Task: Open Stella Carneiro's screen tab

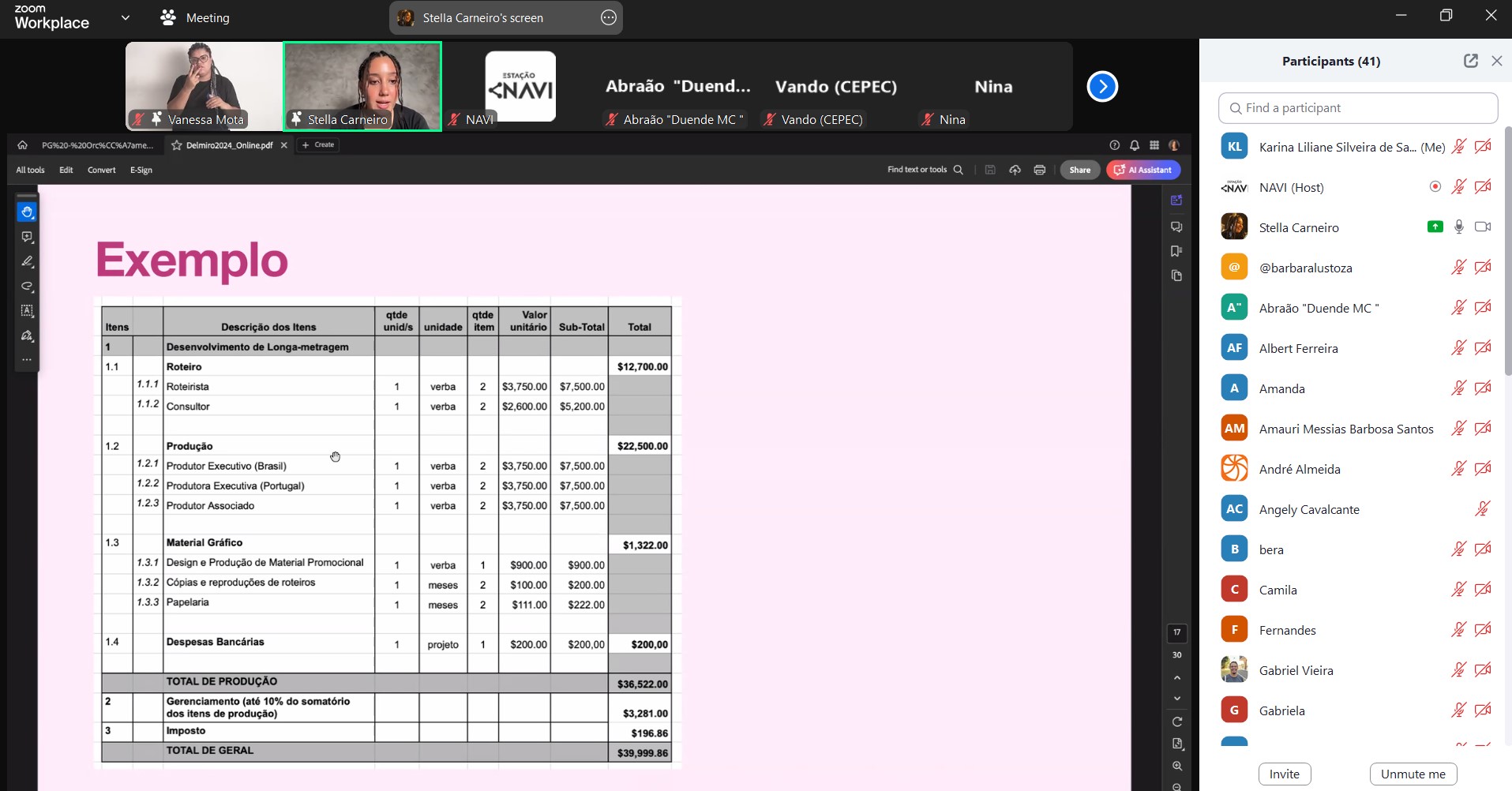Action: point(482,17)
